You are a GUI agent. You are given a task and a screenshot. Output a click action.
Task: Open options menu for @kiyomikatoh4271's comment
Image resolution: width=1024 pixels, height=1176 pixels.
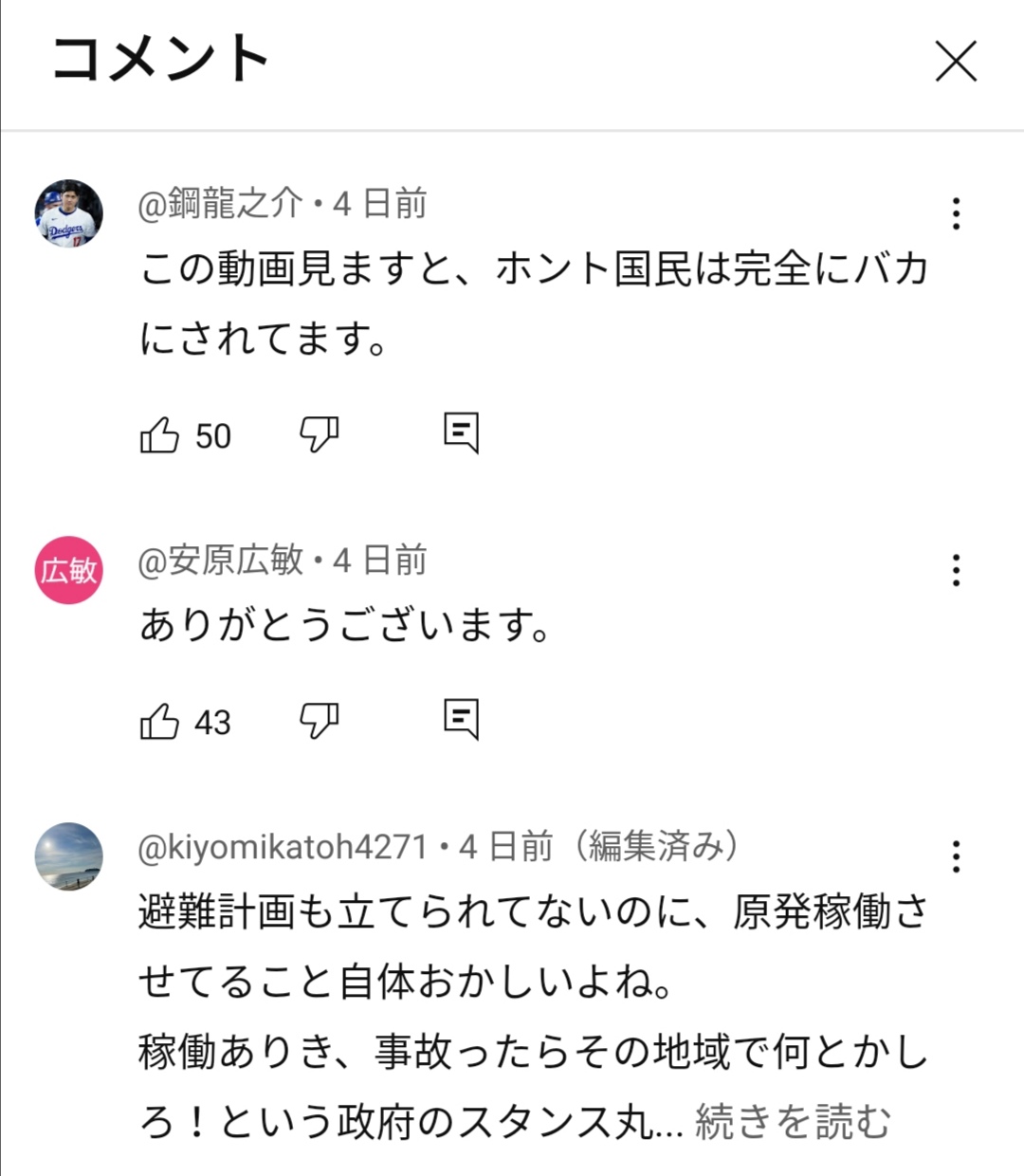[x=956, y=856]
